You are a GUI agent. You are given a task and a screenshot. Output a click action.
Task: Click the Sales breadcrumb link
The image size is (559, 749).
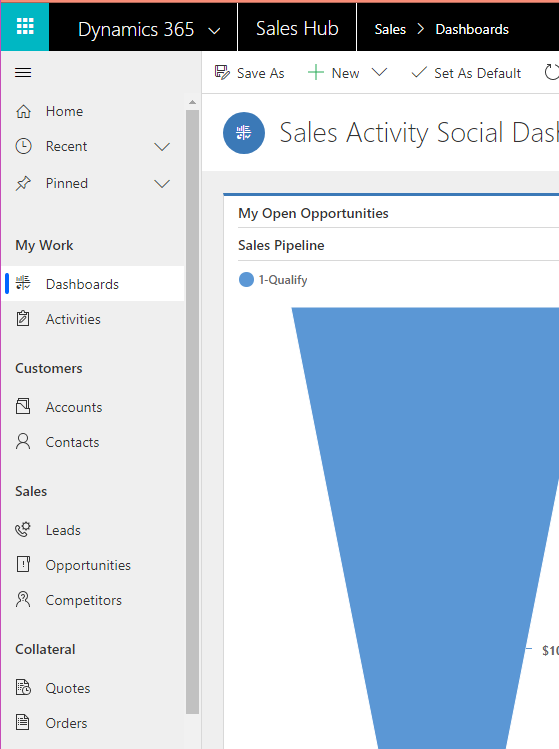[390, 29]
